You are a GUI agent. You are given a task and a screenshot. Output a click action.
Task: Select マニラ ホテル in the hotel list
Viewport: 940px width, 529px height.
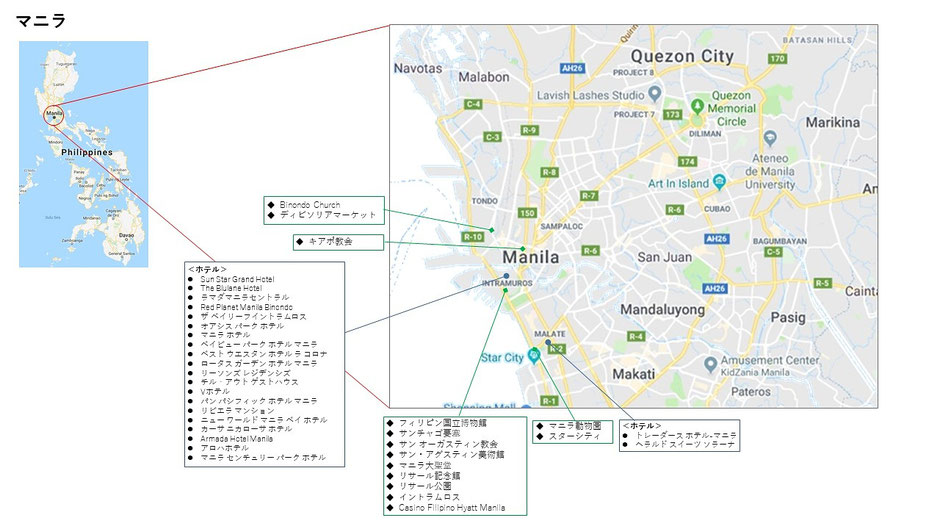click(225, 335)
